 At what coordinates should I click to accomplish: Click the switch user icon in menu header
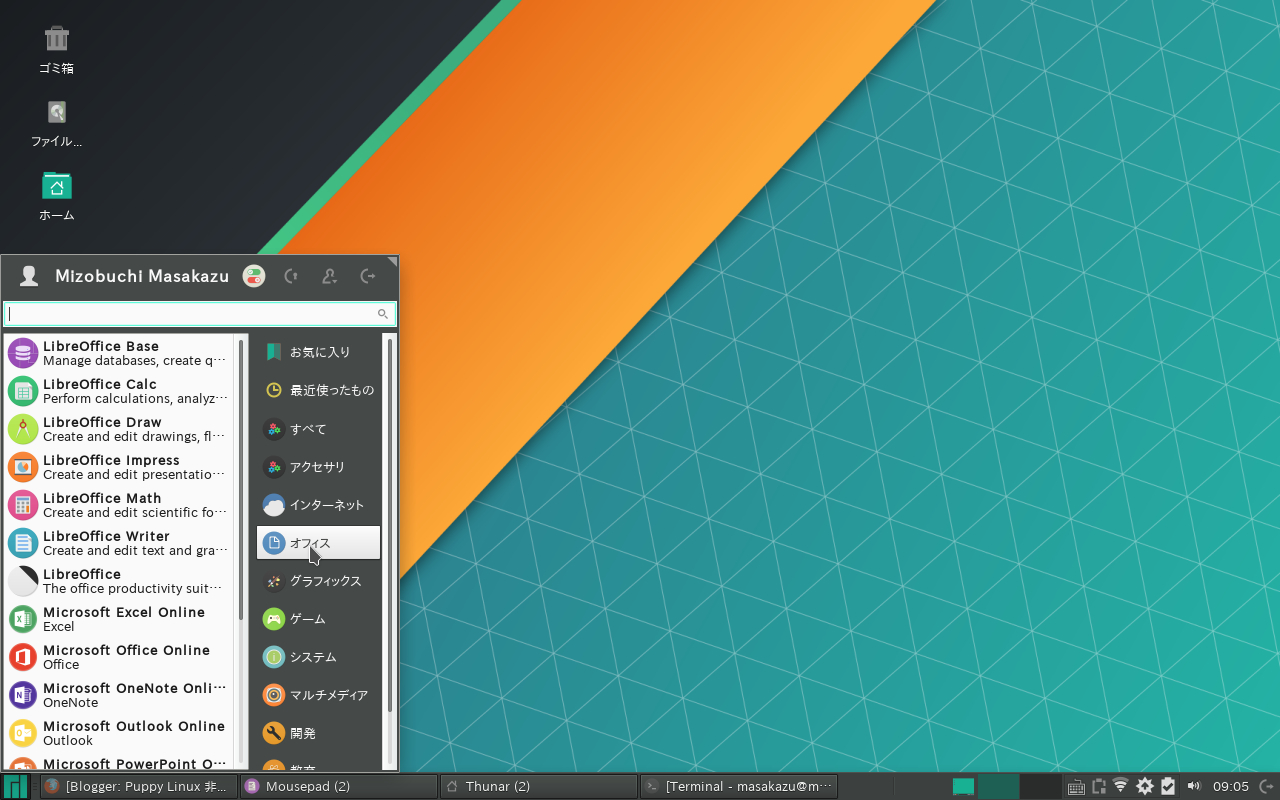pos(329,276)
